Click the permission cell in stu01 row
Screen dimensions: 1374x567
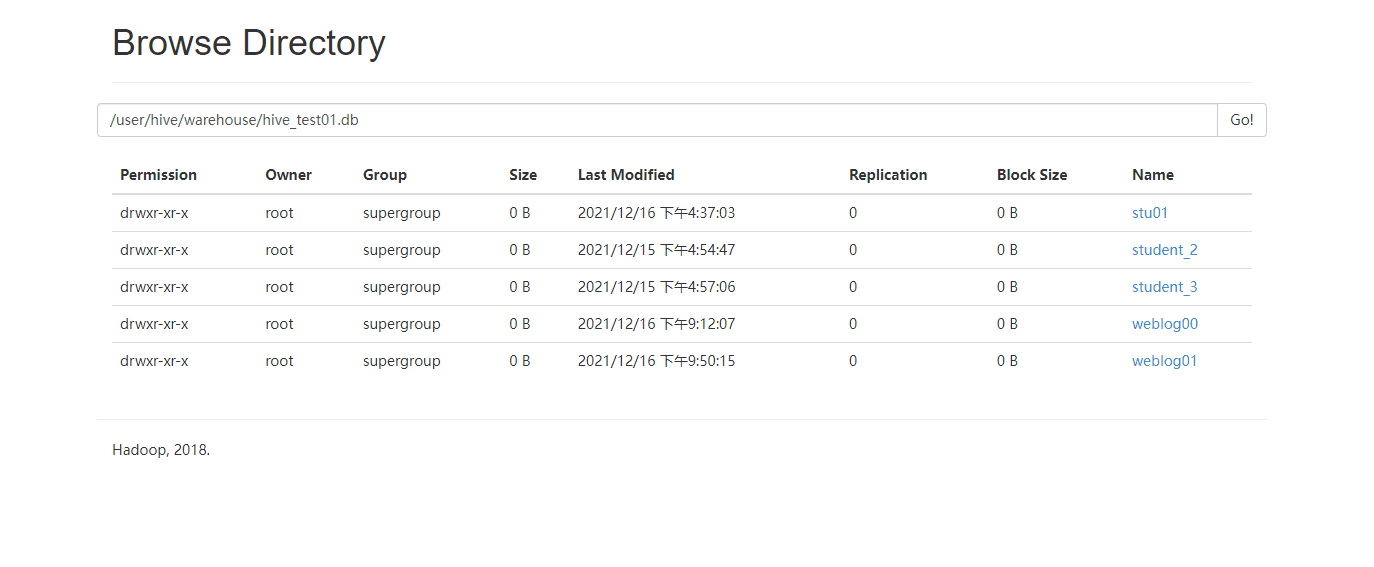tap(154, 213)
